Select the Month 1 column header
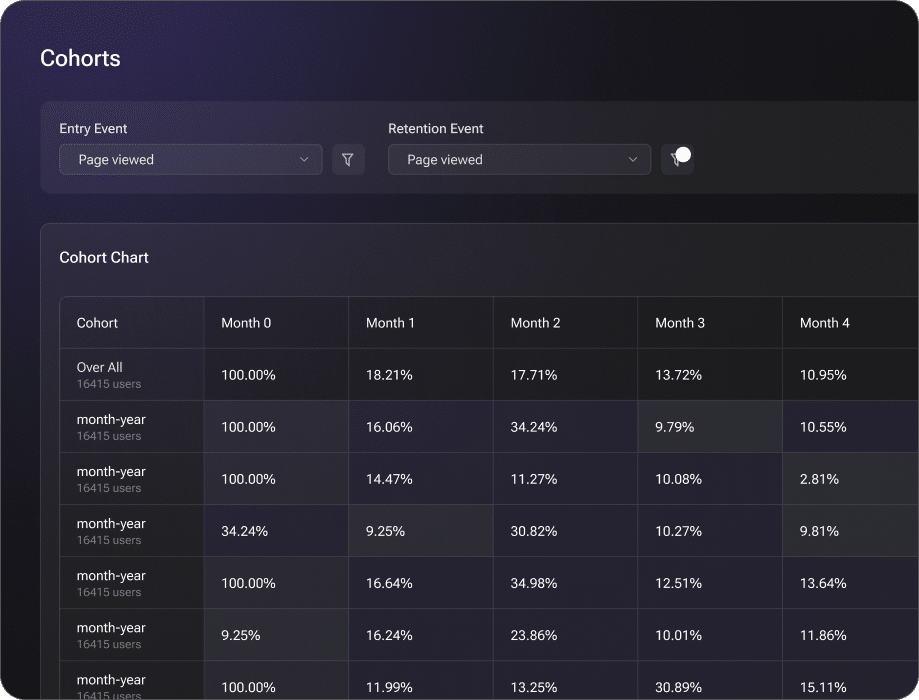This screenshot has width=919, height=700. [390, 323]
